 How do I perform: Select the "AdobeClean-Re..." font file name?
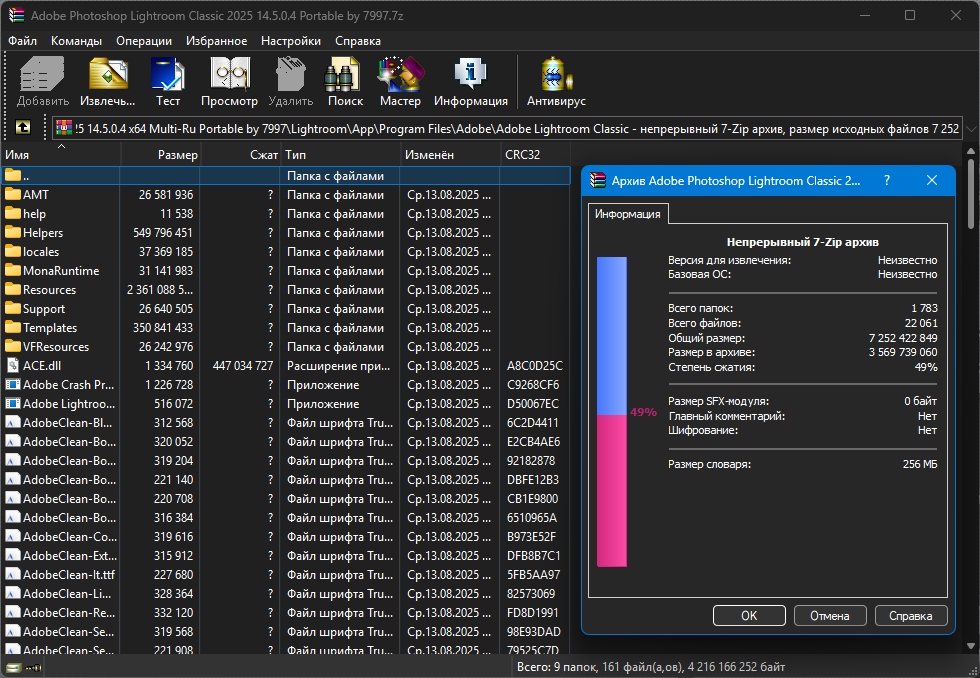[x=70, y=612]
